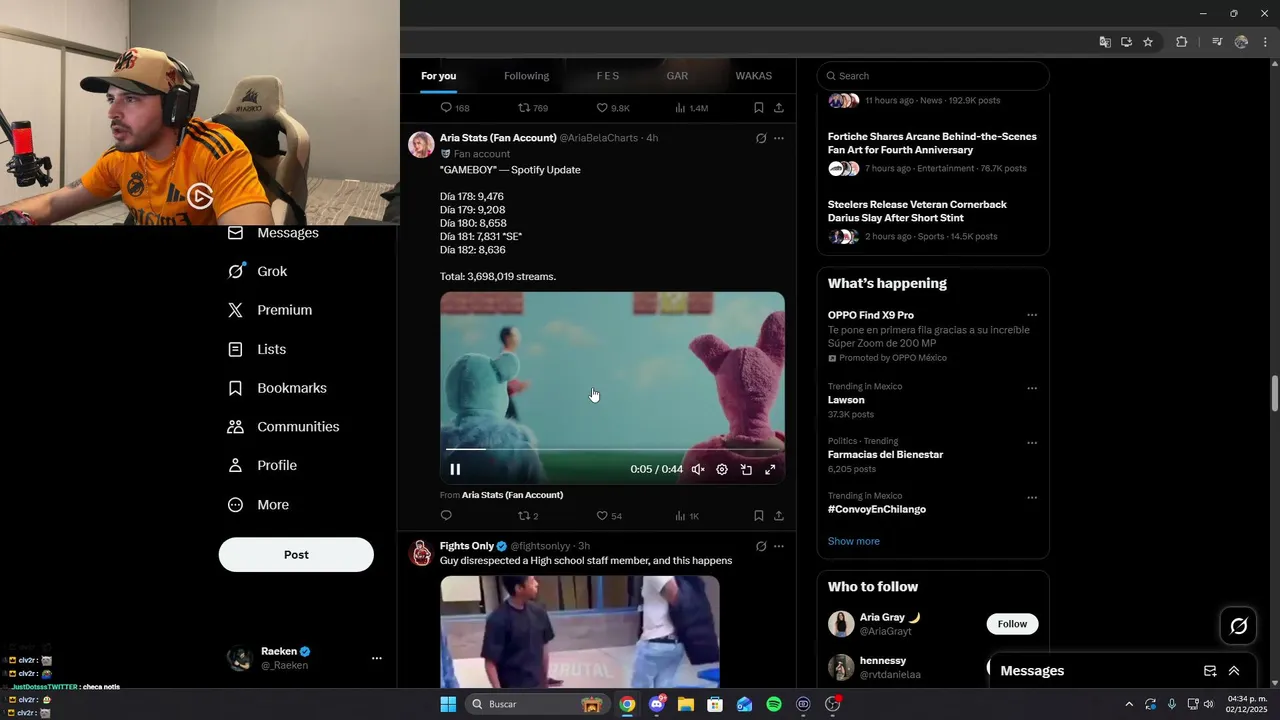
Task: Compose new message in Messages drawer
Action: click(1210, 671)
